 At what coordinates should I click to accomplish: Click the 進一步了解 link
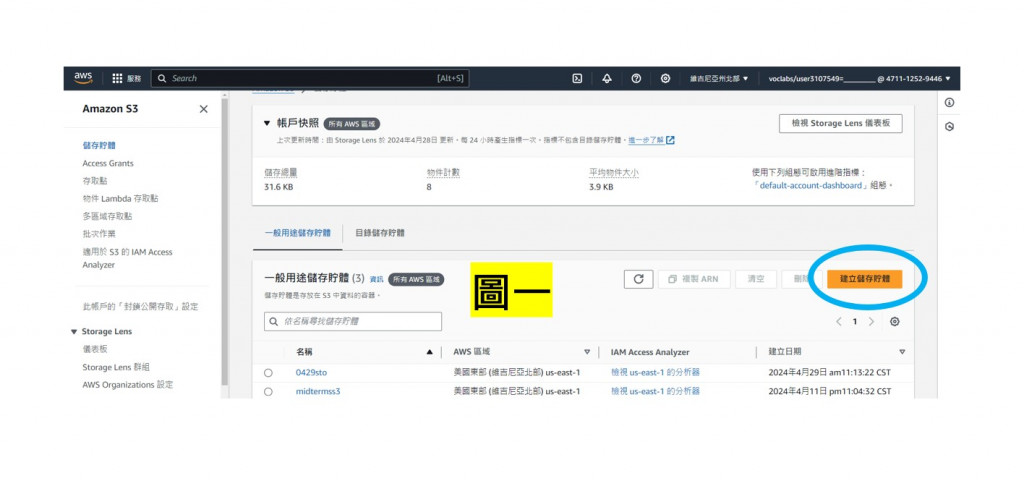pyautogui.click(x=646, y=140)
